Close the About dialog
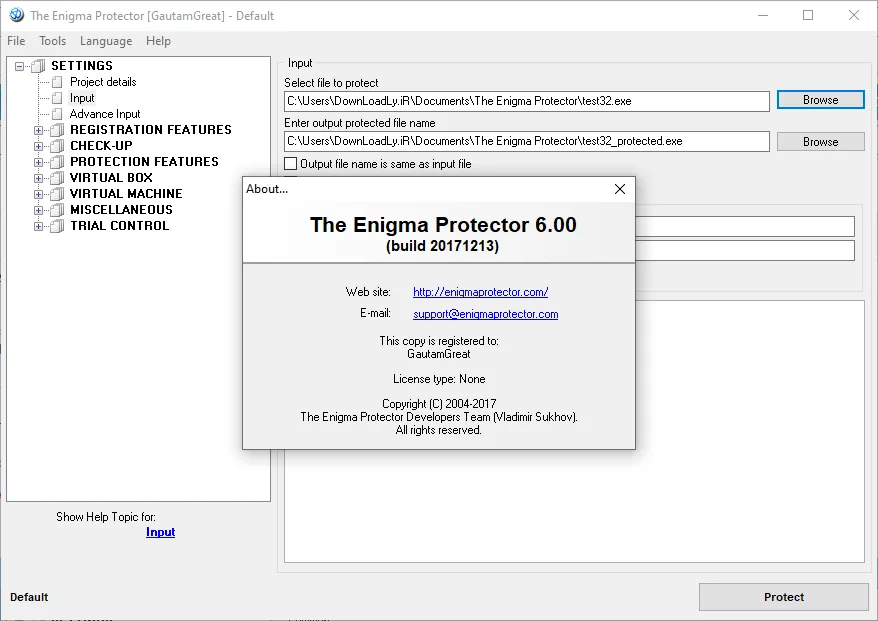 click(x=619, y=189)
